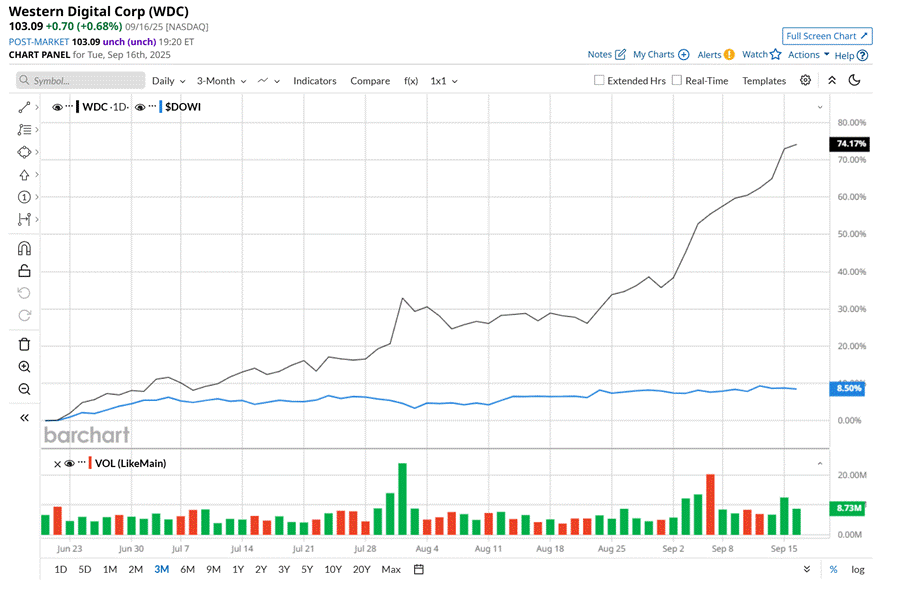Screen dimensions: 902x590
Task: Open the Templates menu
Action: [x=764, y=81]
